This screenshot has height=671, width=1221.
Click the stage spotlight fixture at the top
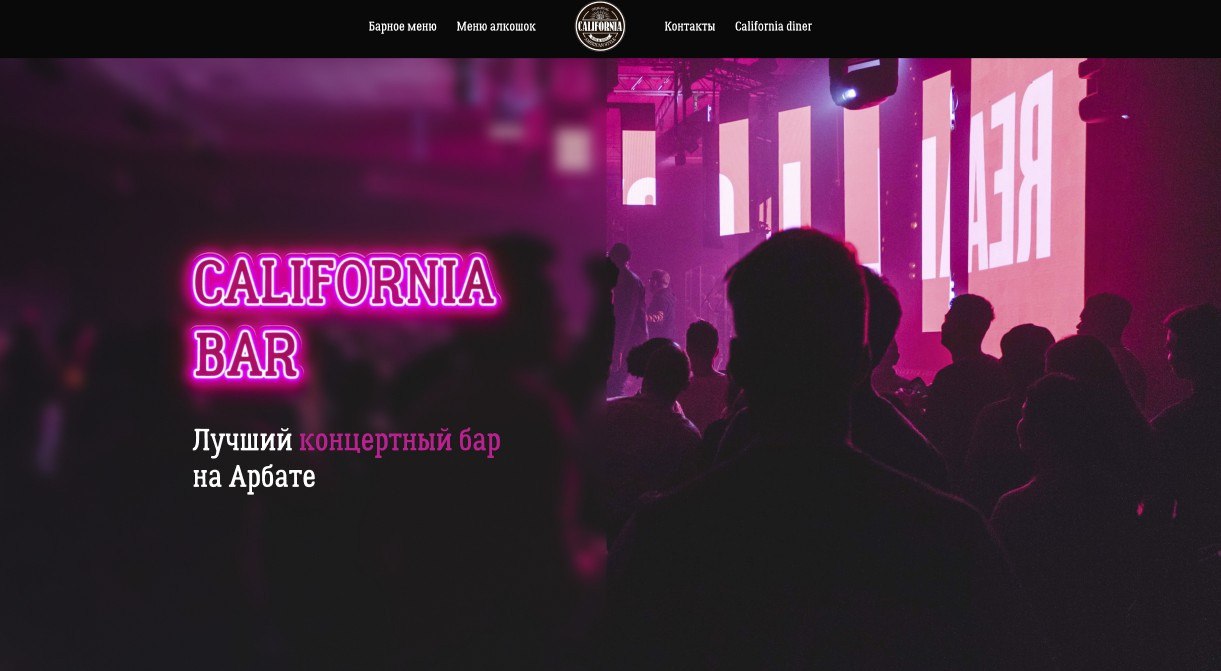pos(862,82)
